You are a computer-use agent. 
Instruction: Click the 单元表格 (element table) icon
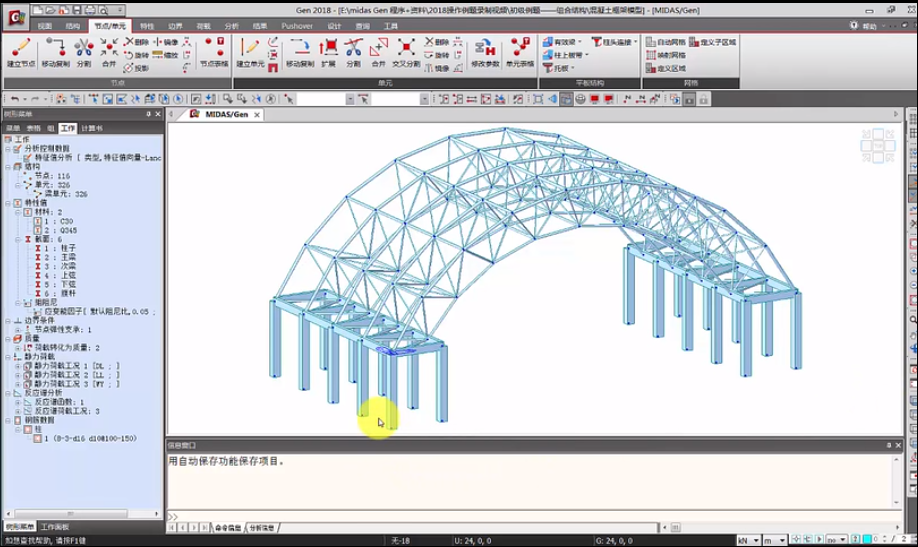tap(520, 51)
